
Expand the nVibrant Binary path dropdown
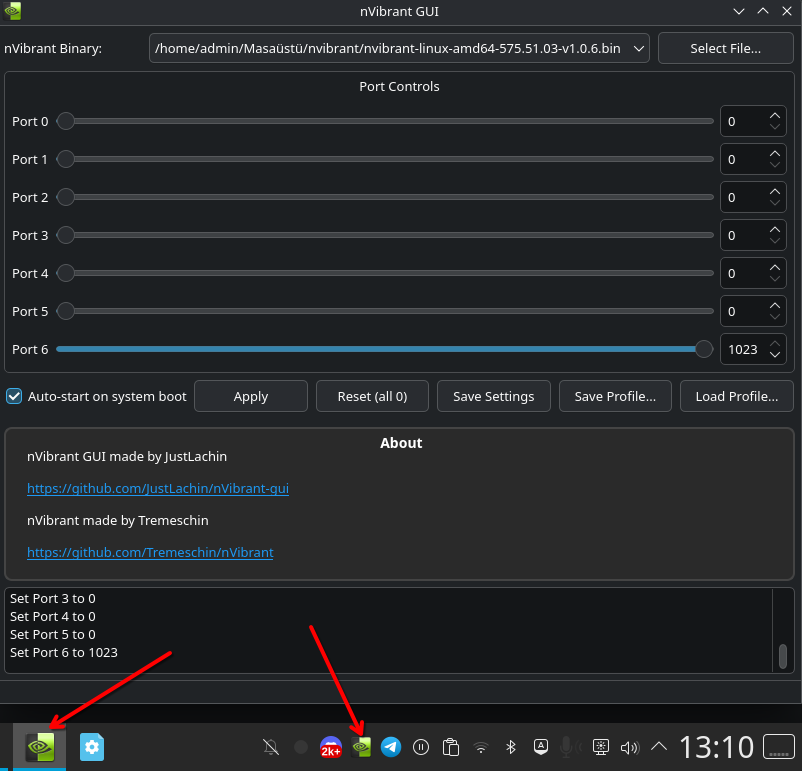(638, 49)
